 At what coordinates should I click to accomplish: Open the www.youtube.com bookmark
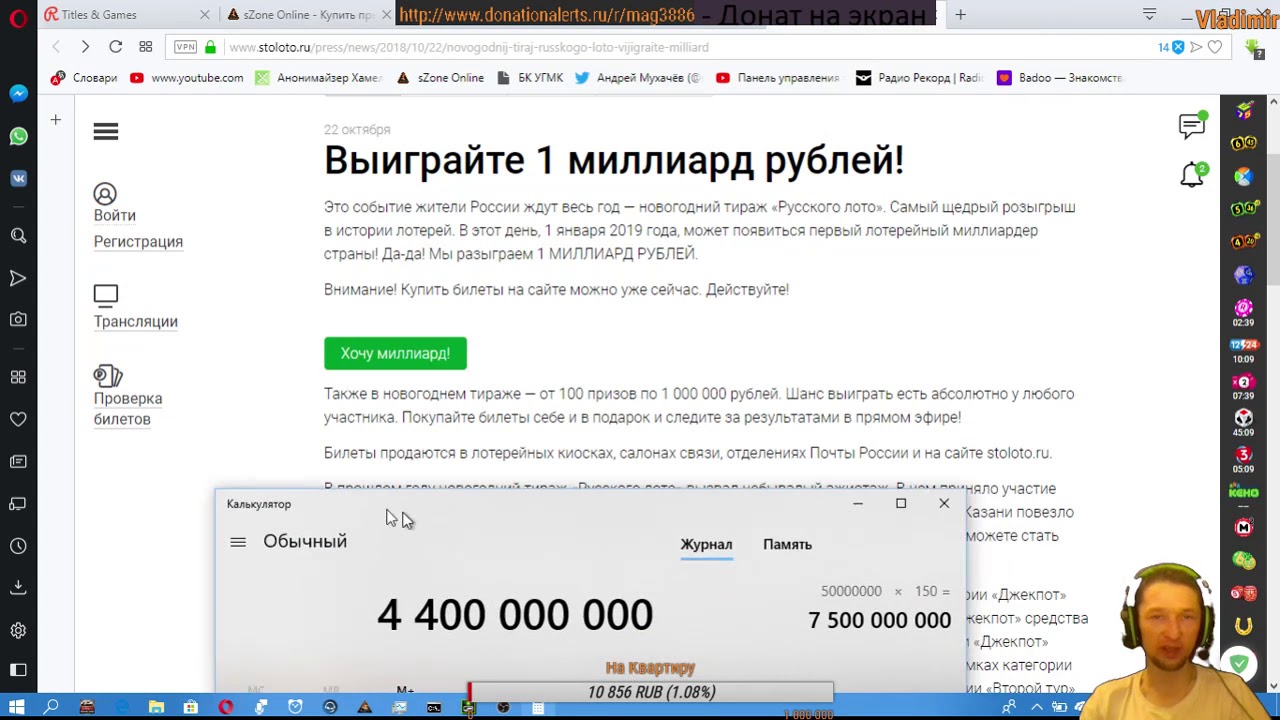pyautogui.click(x=186, y=78)
